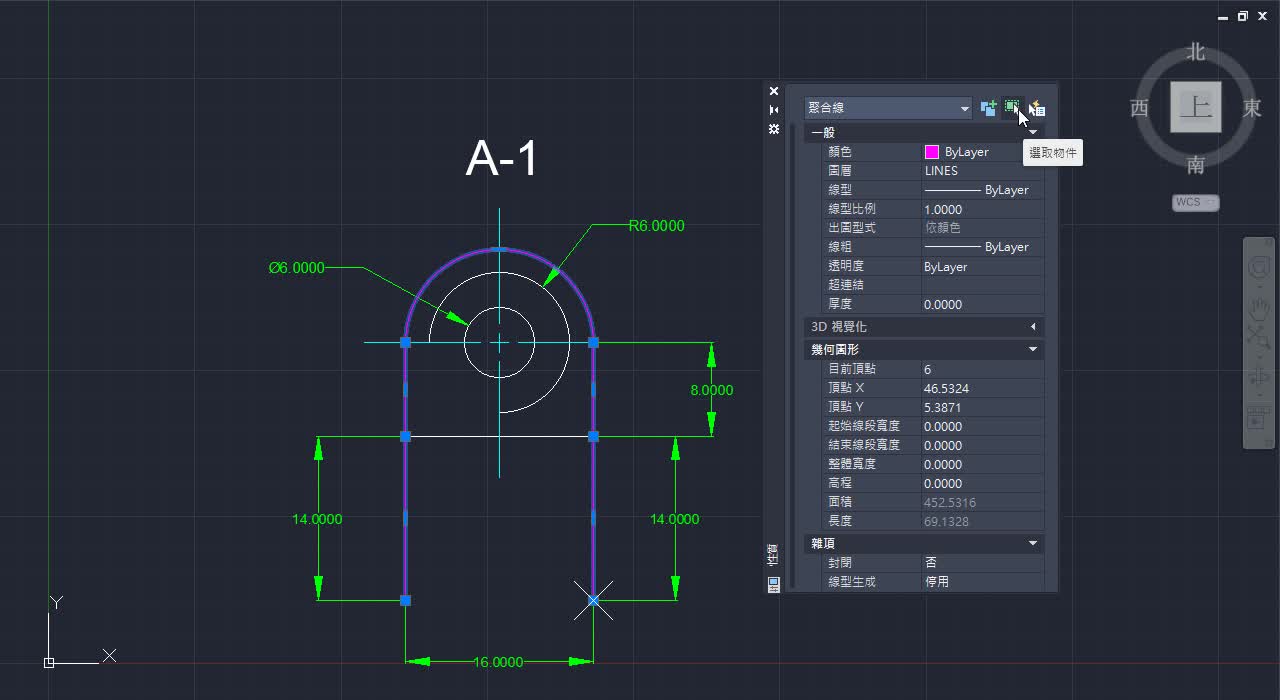Click 南 on the ViewCube compass
Image resolution: width=1280 pixels, height=700 pixels.
(1196, 166)
